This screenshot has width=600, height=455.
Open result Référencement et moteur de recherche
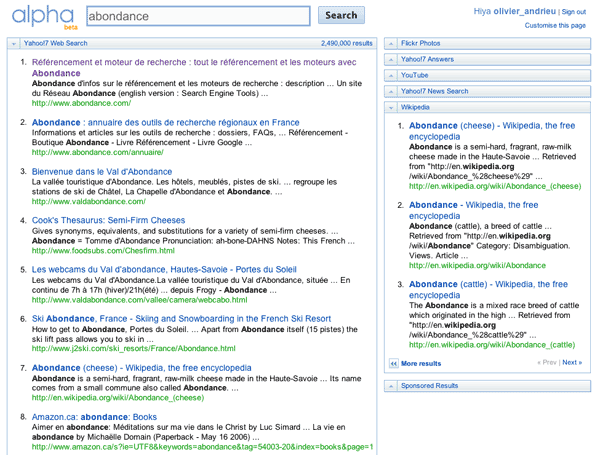[x=194, y=67]
